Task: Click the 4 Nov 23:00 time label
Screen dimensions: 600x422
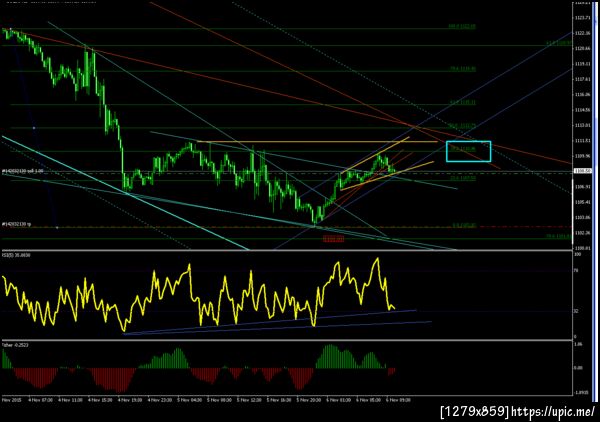Action: (x=160, y=400)
